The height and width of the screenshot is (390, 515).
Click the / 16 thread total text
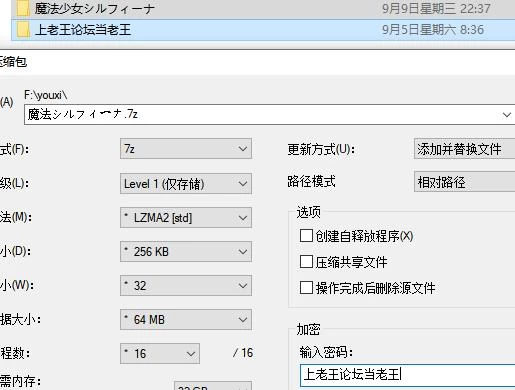(243, 353)
